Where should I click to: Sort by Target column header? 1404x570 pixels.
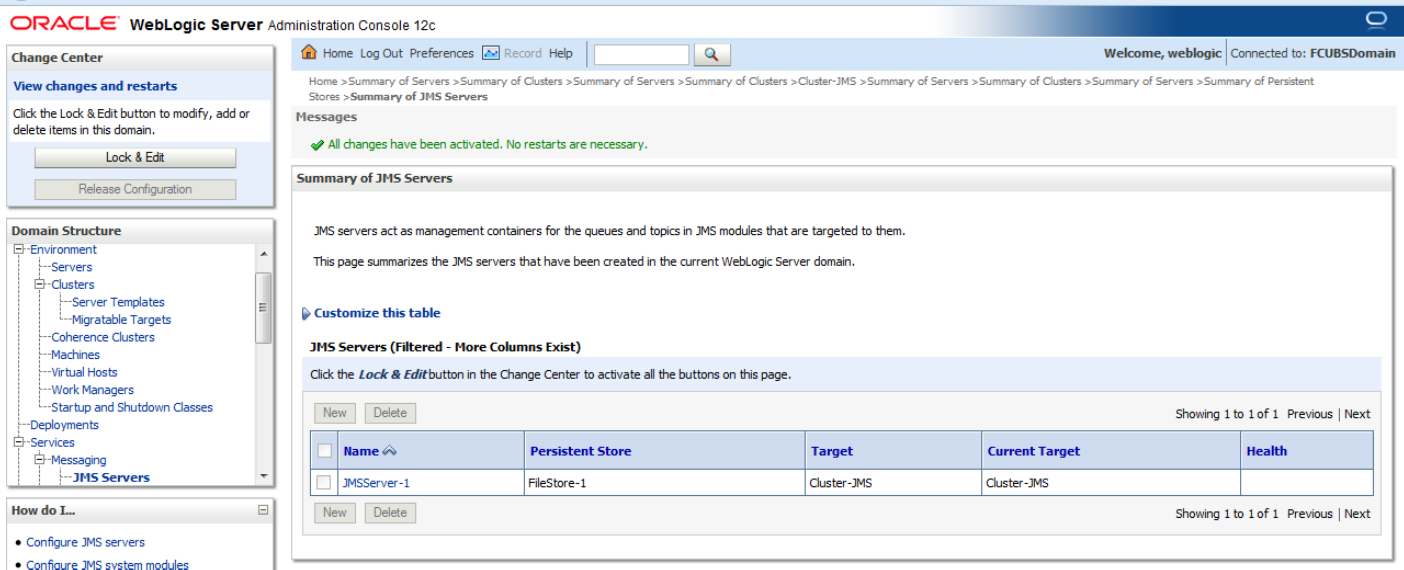[x=832, y=451]
